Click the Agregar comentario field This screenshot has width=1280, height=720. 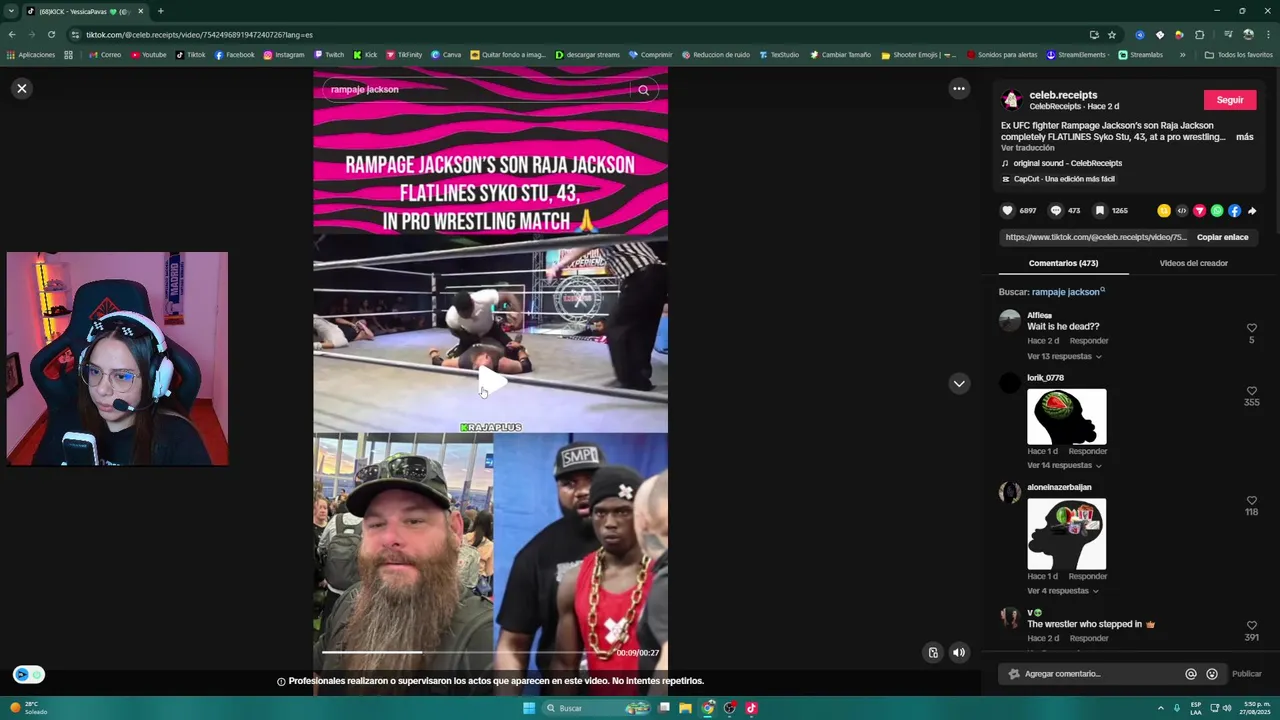1092,674
